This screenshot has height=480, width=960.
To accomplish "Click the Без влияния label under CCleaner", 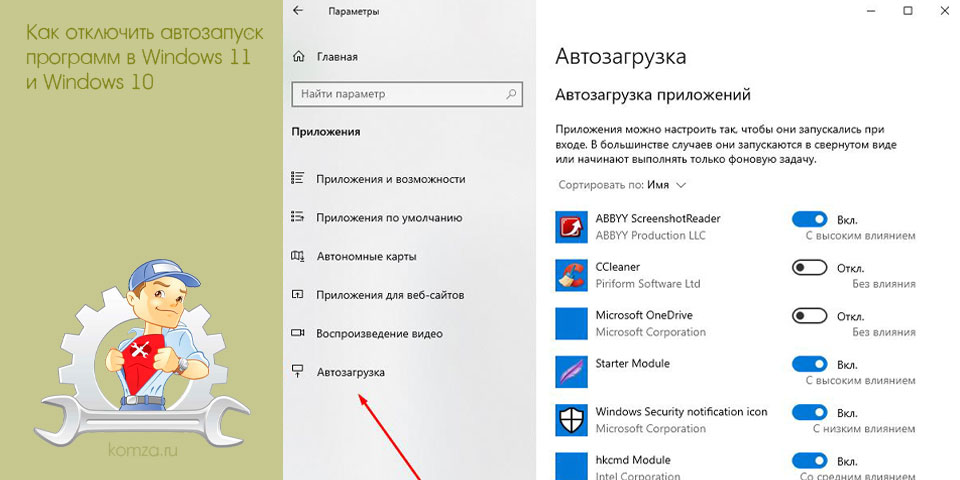I will (884, 284).
